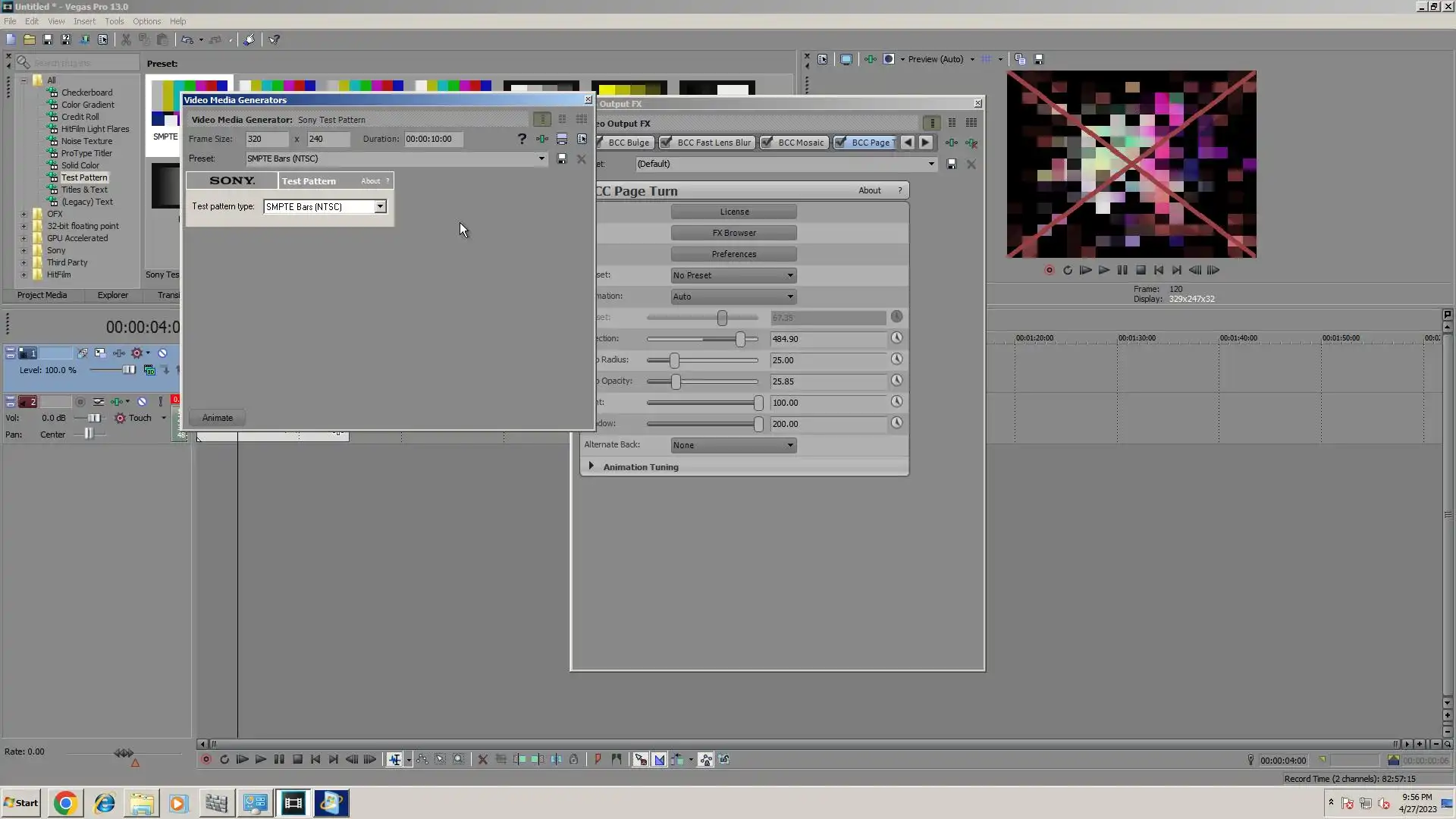Screen dimensions: 1456x819
Task: Select Noise Texture in generators list
Action: 86,141
